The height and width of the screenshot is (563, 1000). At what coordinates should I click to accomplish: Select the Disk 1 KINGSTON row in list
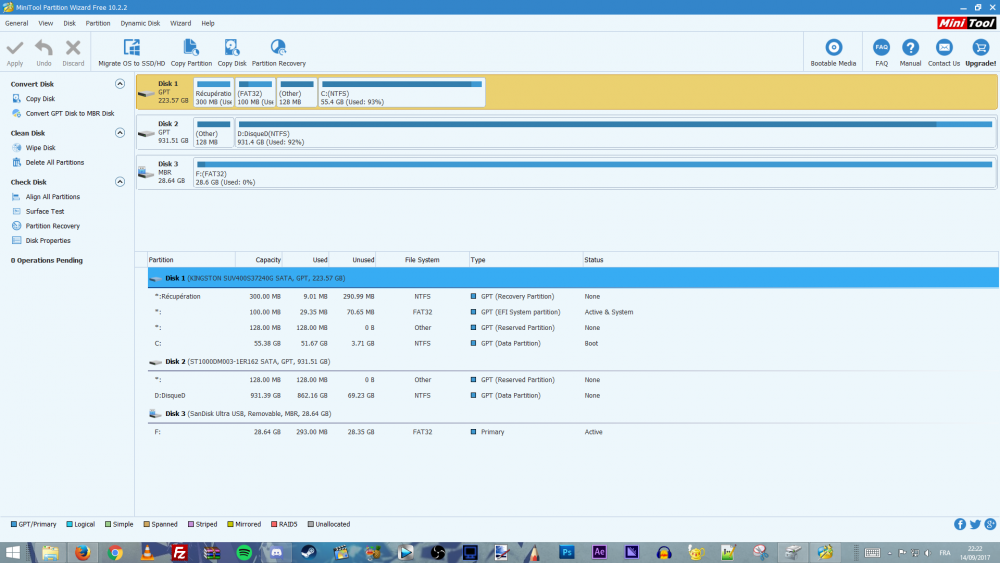tap(573, 278)
